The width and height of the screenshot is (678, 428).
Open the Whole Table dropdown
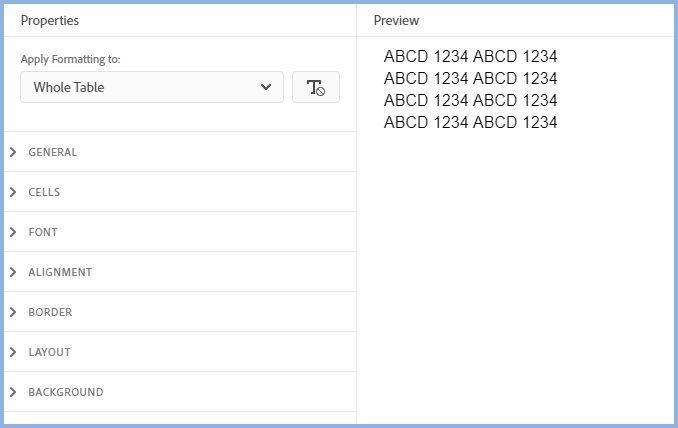[152, 87]
